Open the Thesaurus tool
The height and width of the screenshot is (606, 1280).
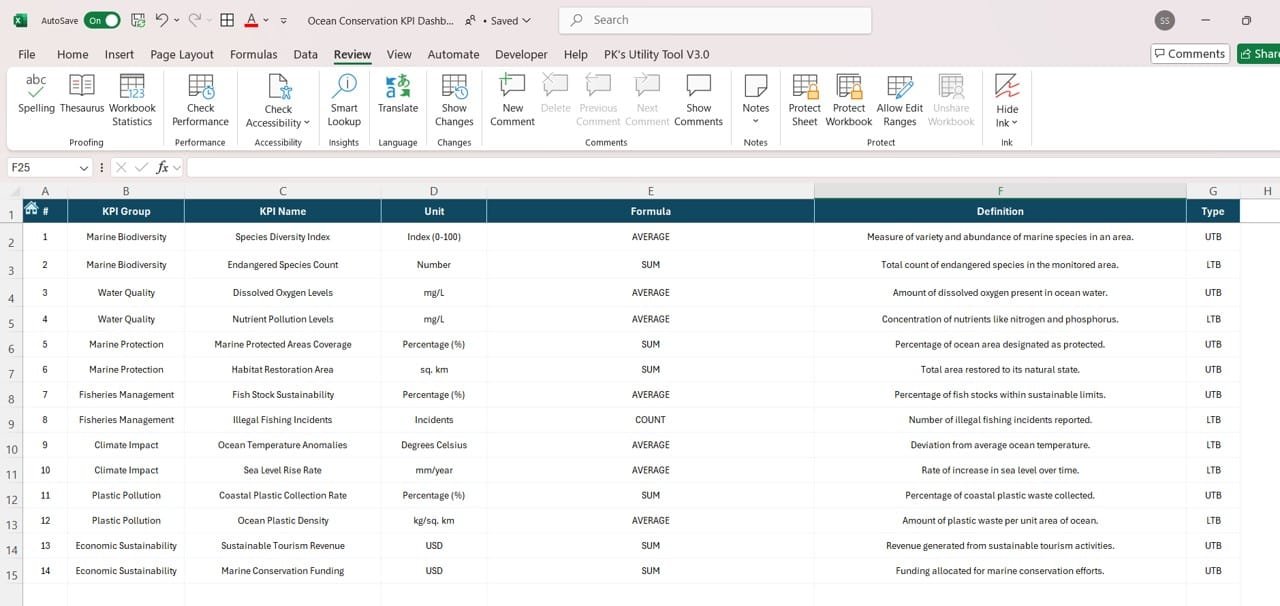click(x=81, y=94)
